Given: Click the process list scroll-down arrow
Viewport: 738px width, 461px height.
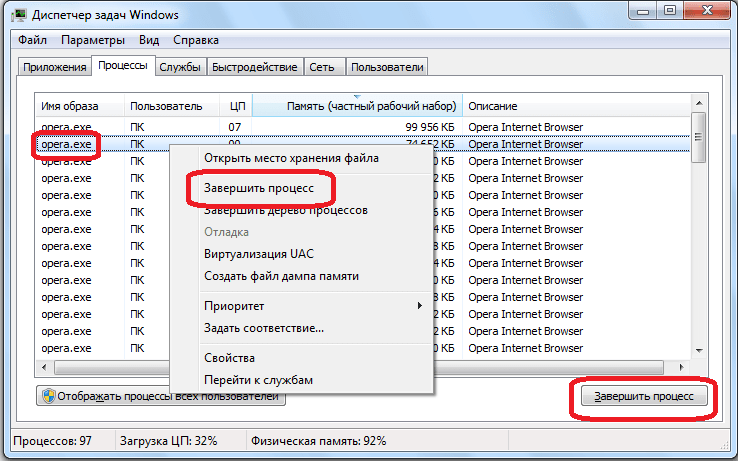Looking at the screenshot, I should 699,351.
